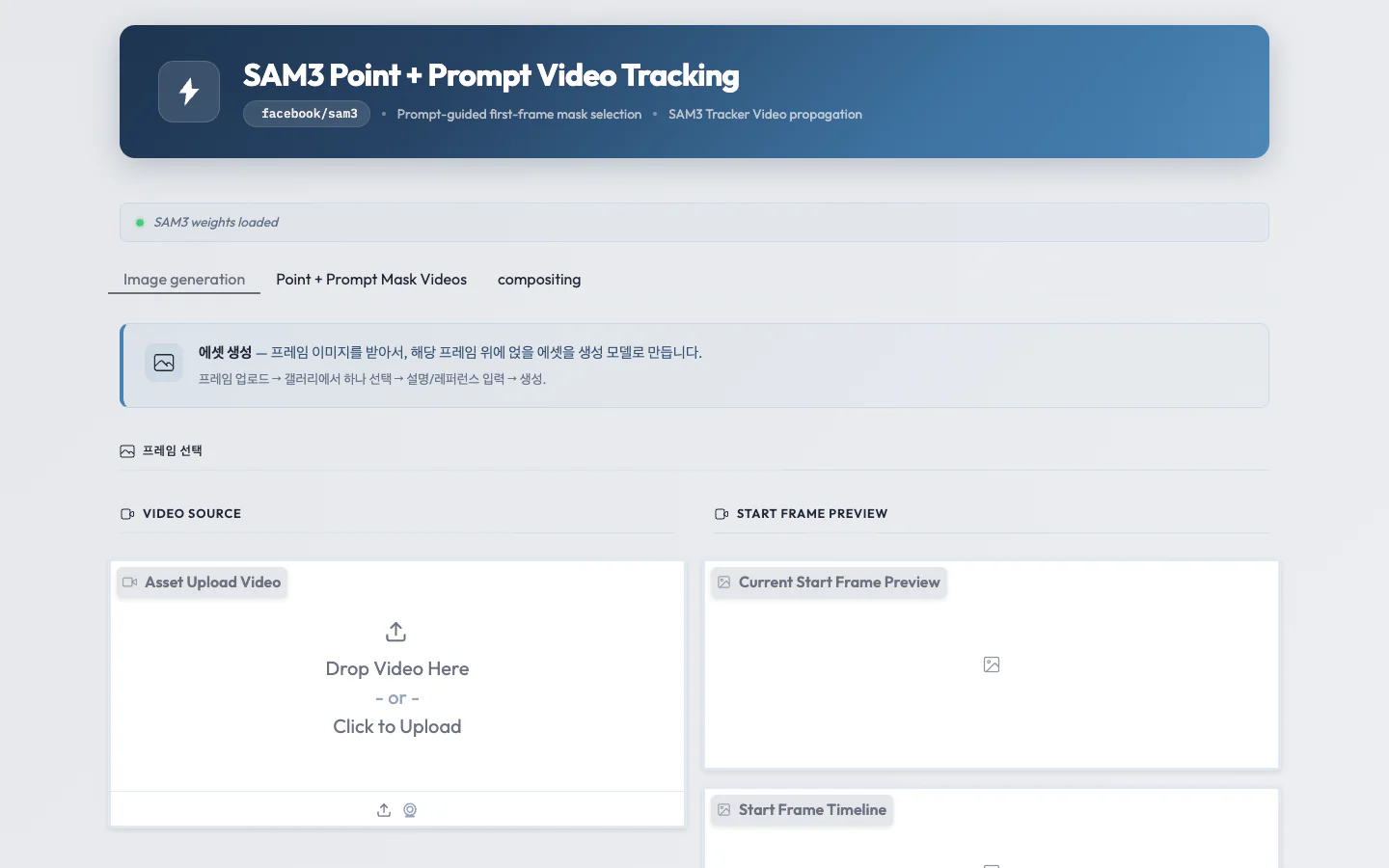Click the 프레임 선택 section heading

click(173, 451)
